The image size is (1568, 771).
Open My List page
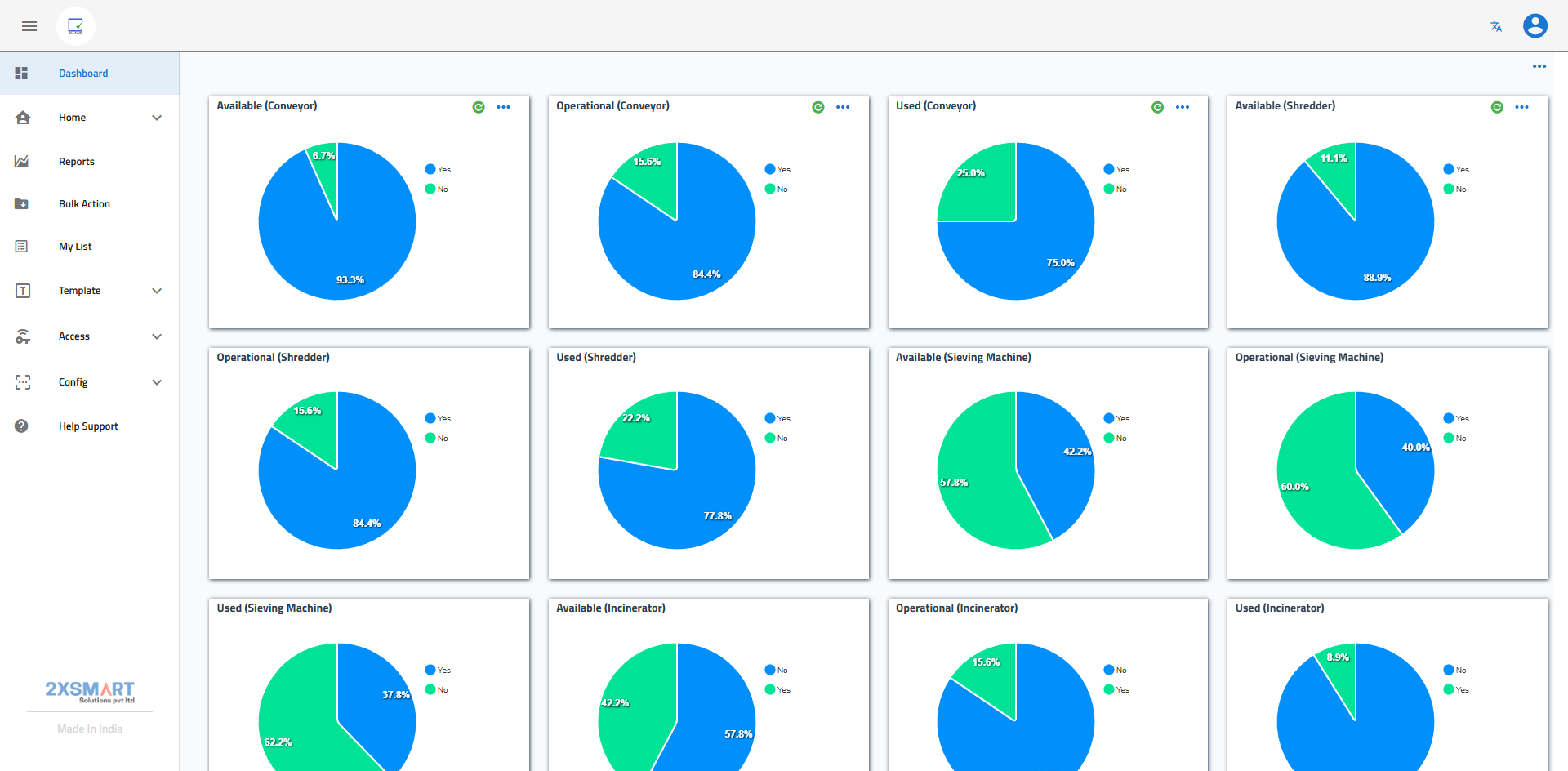tap(75, 247)
